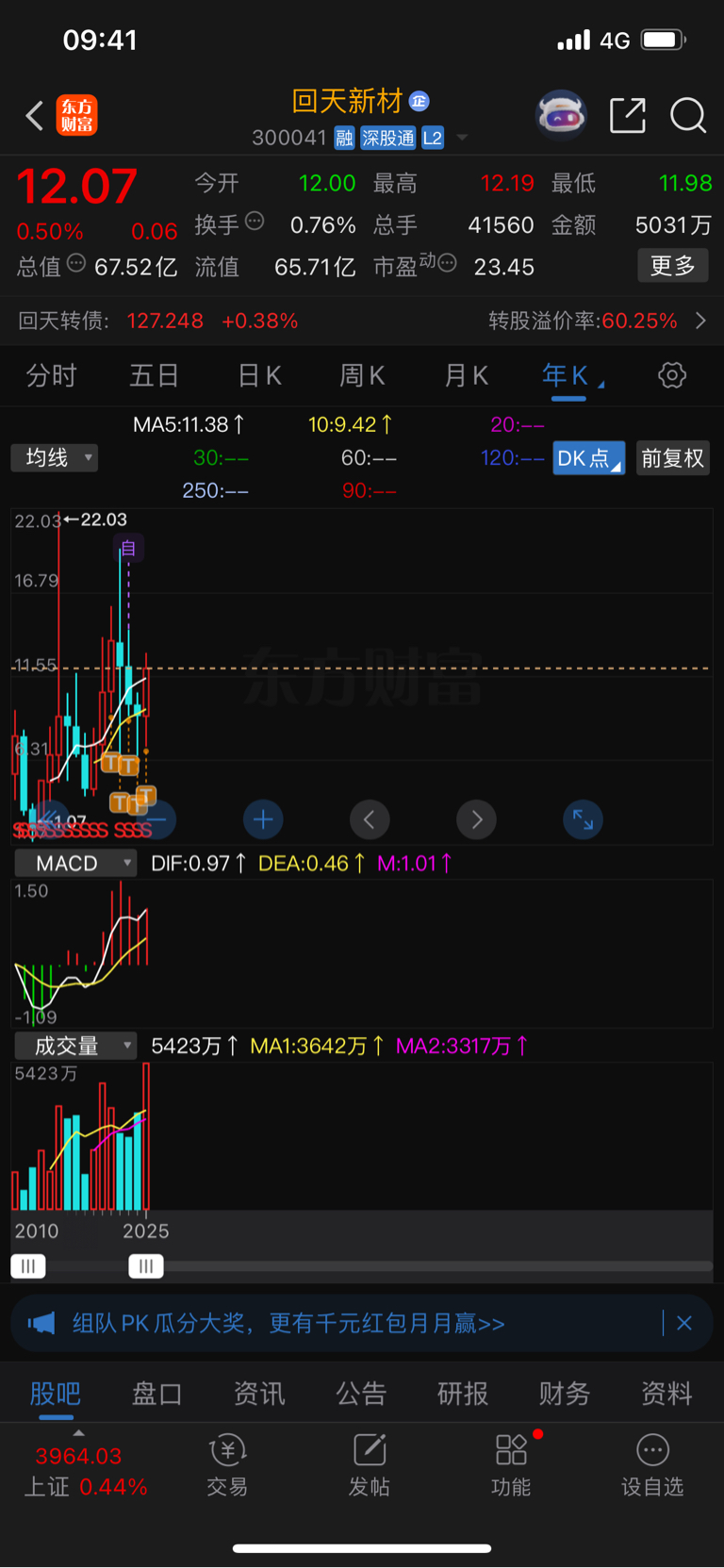Tap the 自 marker on the chart
Image resolution: width=724 pixels, height=1568 pixels.
[128, 548]
